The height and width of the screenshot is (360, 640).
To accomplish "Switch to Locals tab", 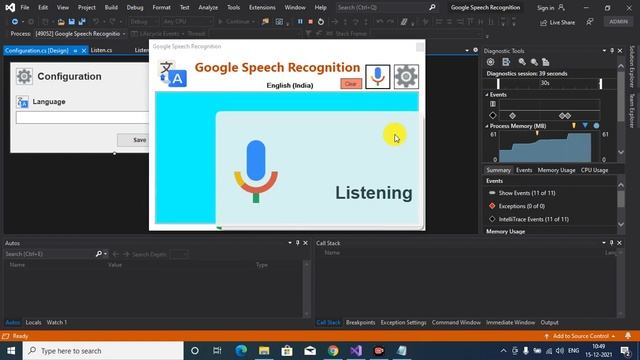I will (x=33, y=322).
